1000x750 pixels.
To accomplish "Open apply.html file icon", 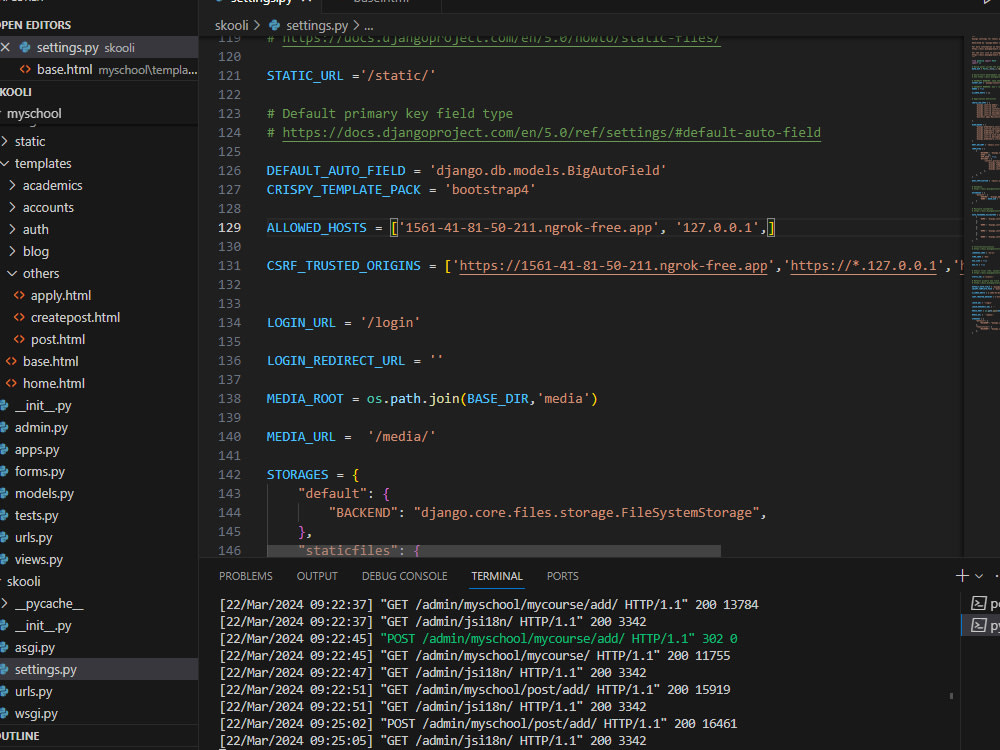I will tap(19, 295).
